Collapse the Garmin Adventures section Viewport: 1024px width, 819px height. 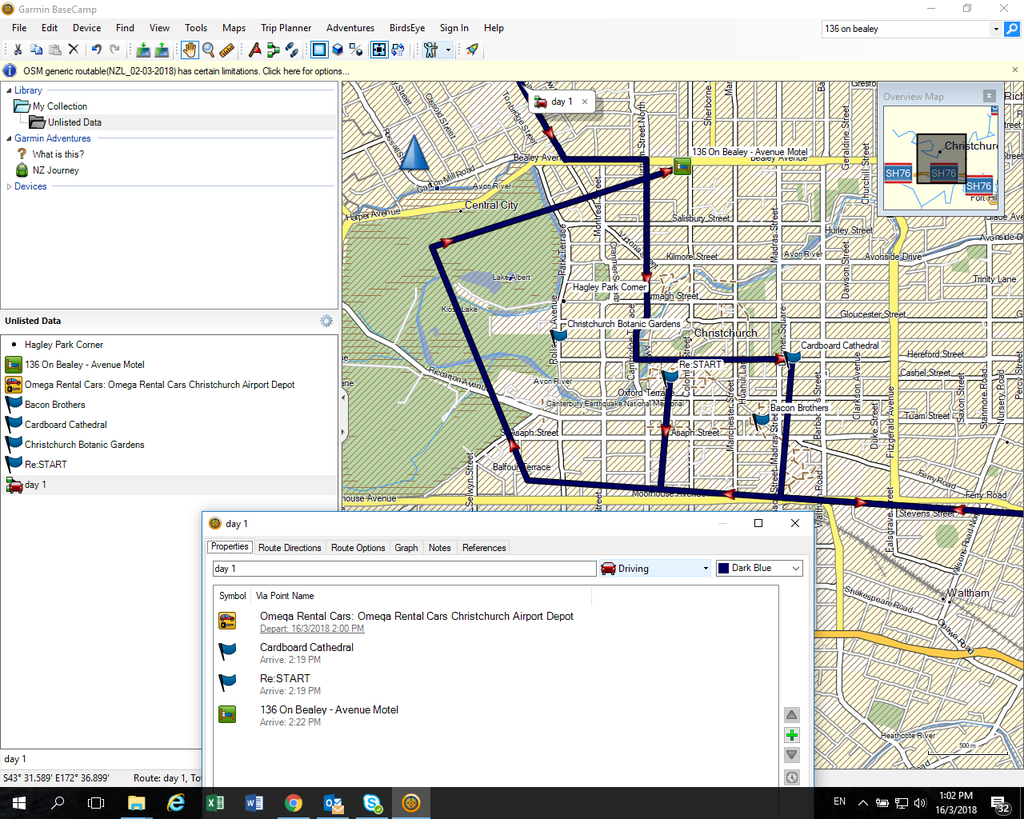[8, 138]
